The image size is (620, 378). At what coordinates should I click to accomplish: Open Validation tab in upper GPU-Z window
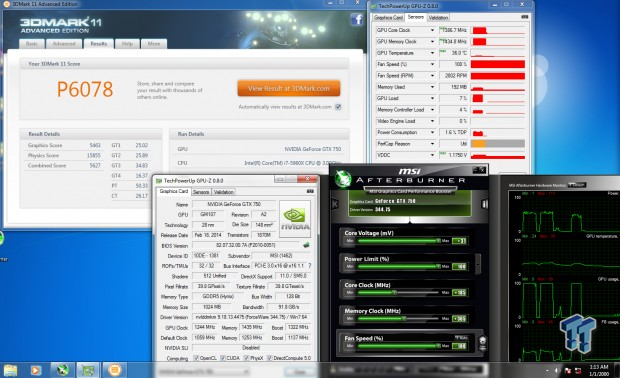click(438, 17)
